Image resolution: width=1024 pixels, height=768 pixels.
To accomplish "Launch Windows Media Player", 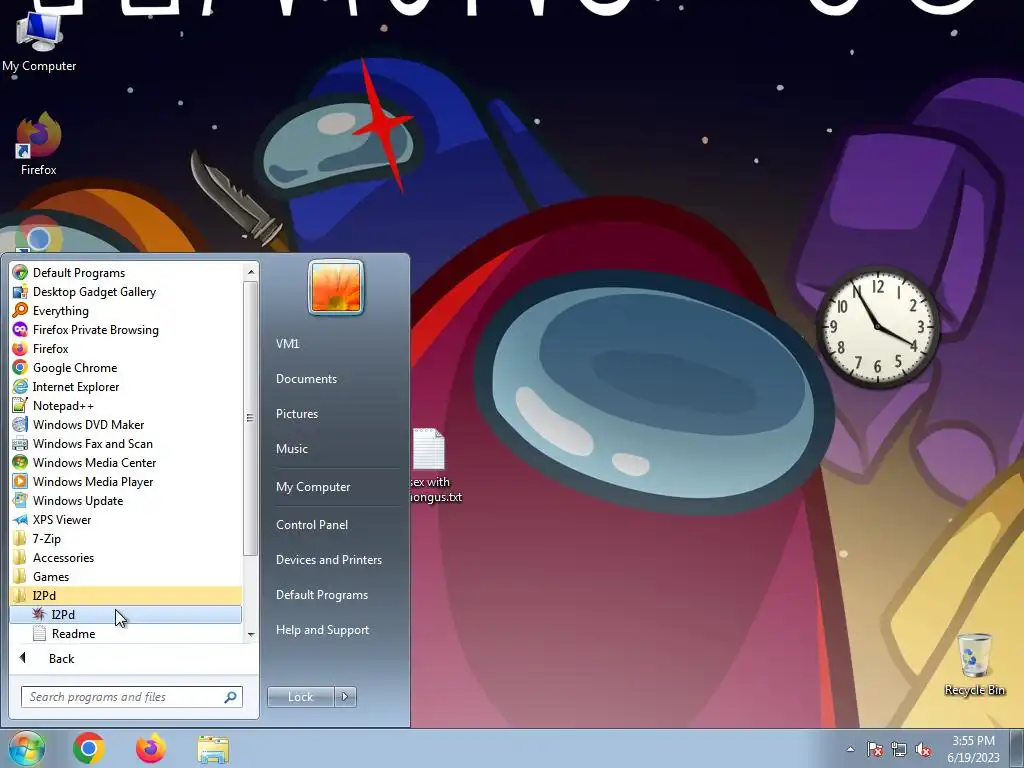I will [x=126, y=481].
